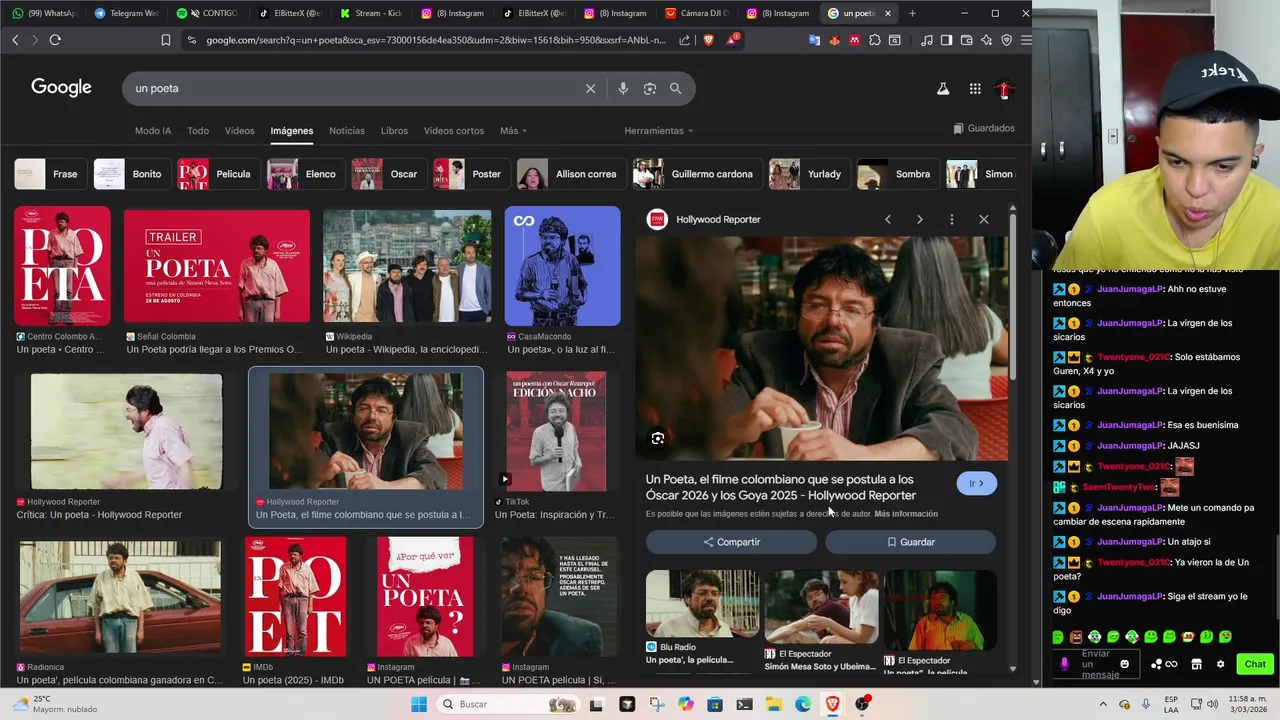Switch to the Libros tab
The image size is (1280, 720).
pyautogui.click(x=394, y=131)
